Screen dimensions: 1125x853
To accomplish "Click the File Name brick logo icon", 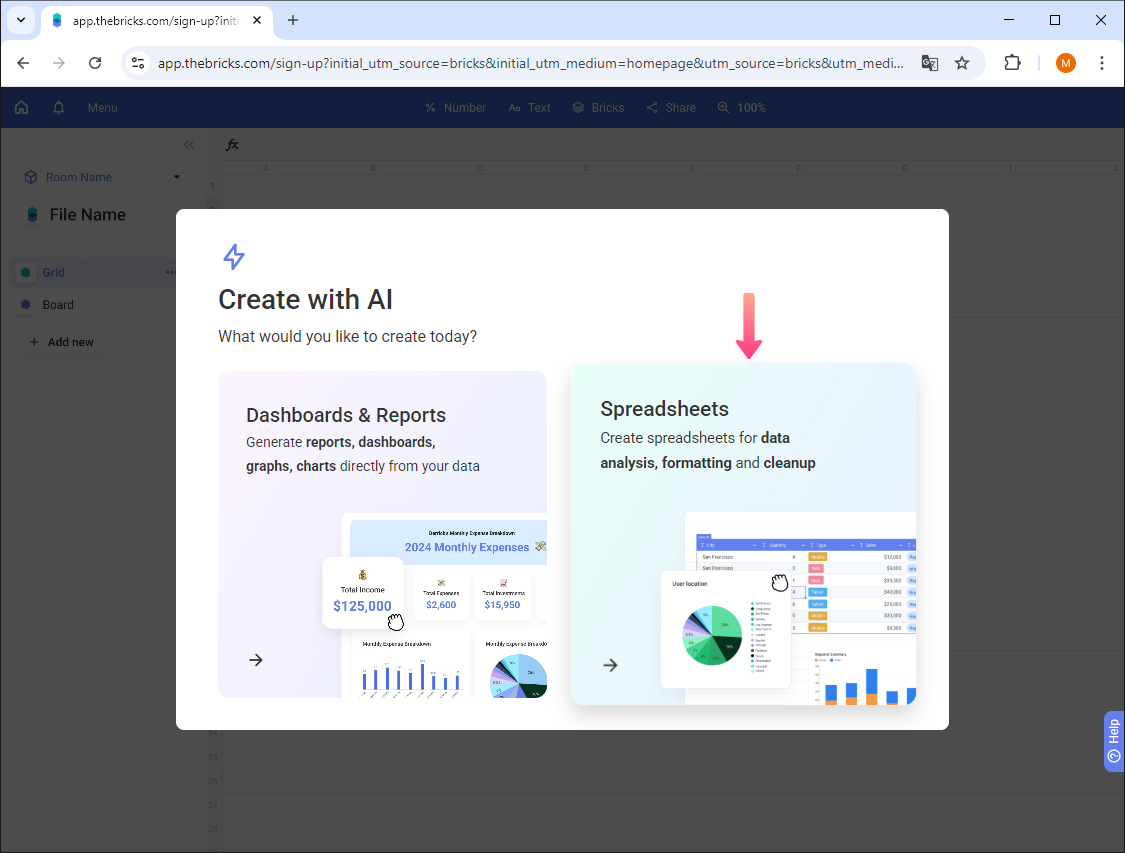I will click(x=32, y=215).
